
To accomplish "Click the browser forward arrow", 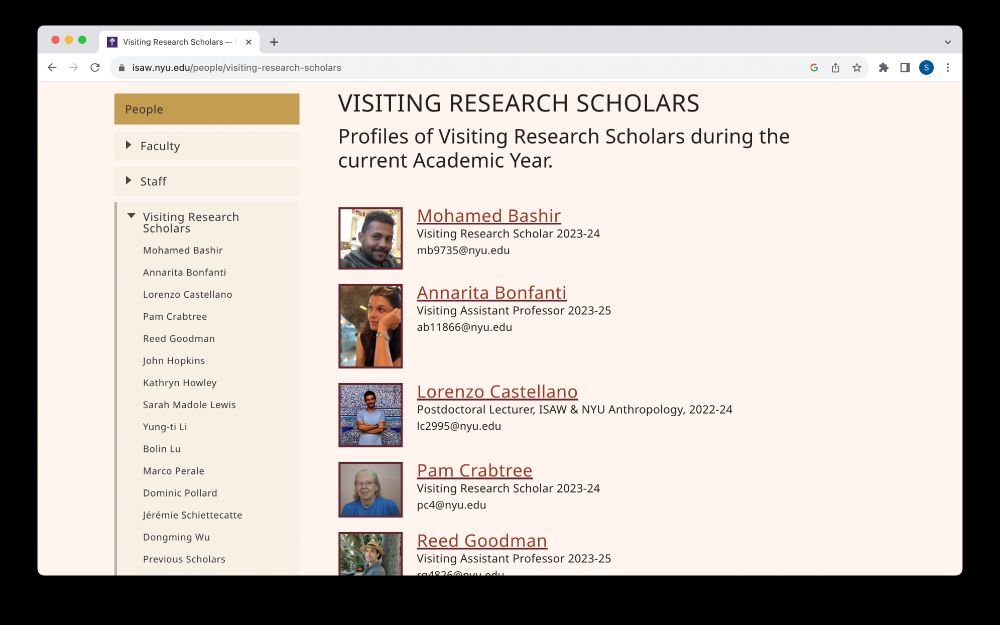I will click(x=73, y=68).
